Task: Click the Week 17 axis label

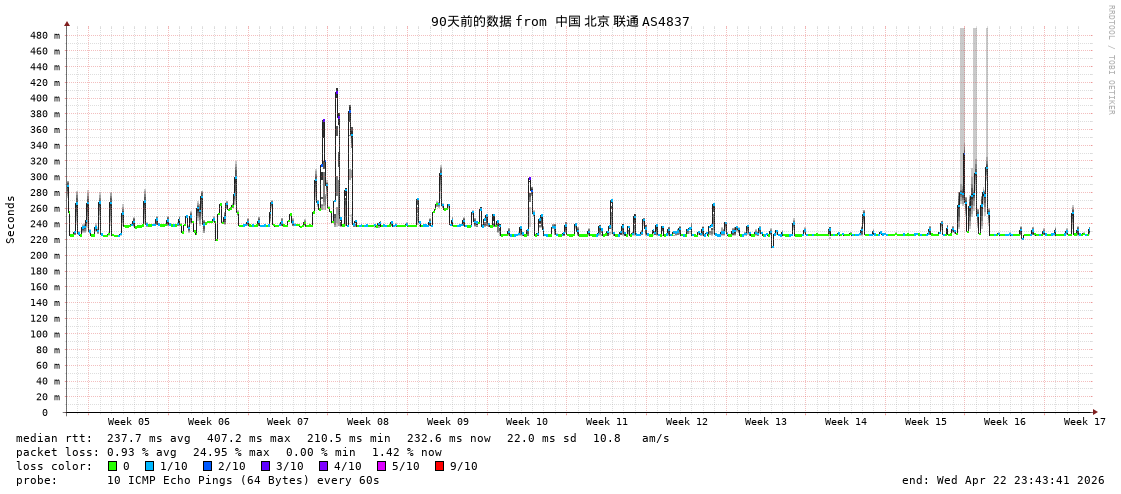Action: click(x=1084, y=422)
